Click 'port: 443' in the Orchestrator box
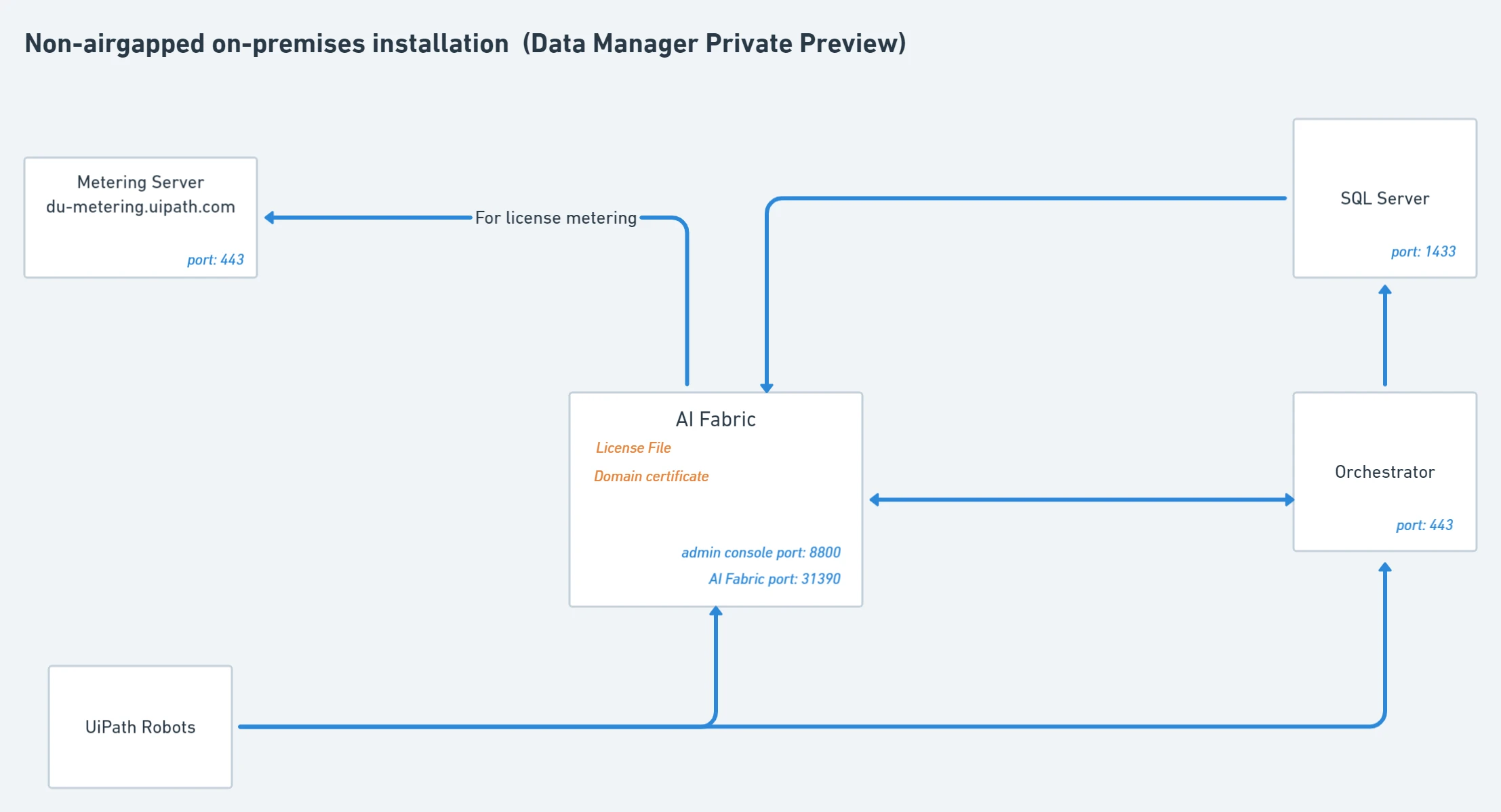 coord(1424,525)
